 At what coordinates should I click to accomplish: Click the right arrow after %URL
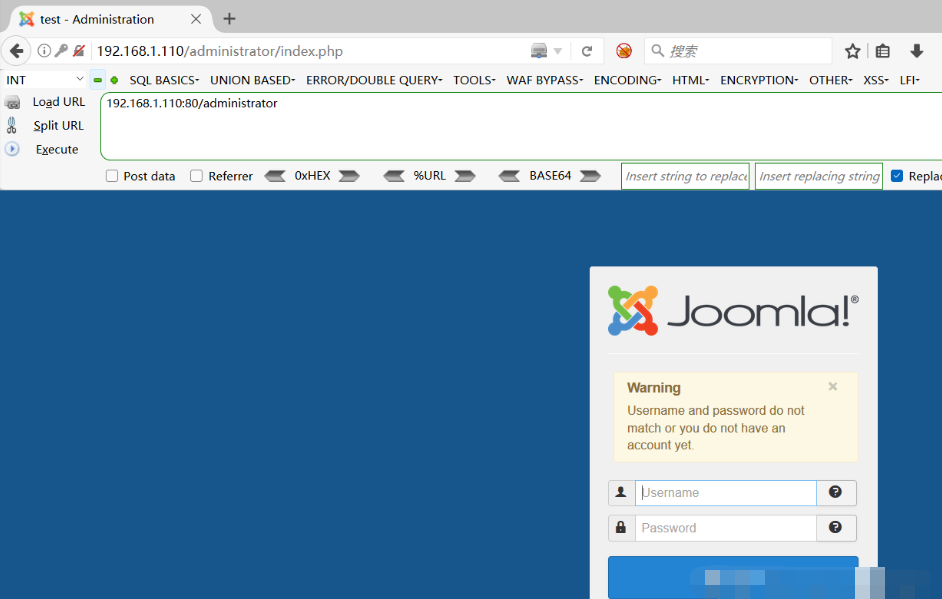point(465,176)
